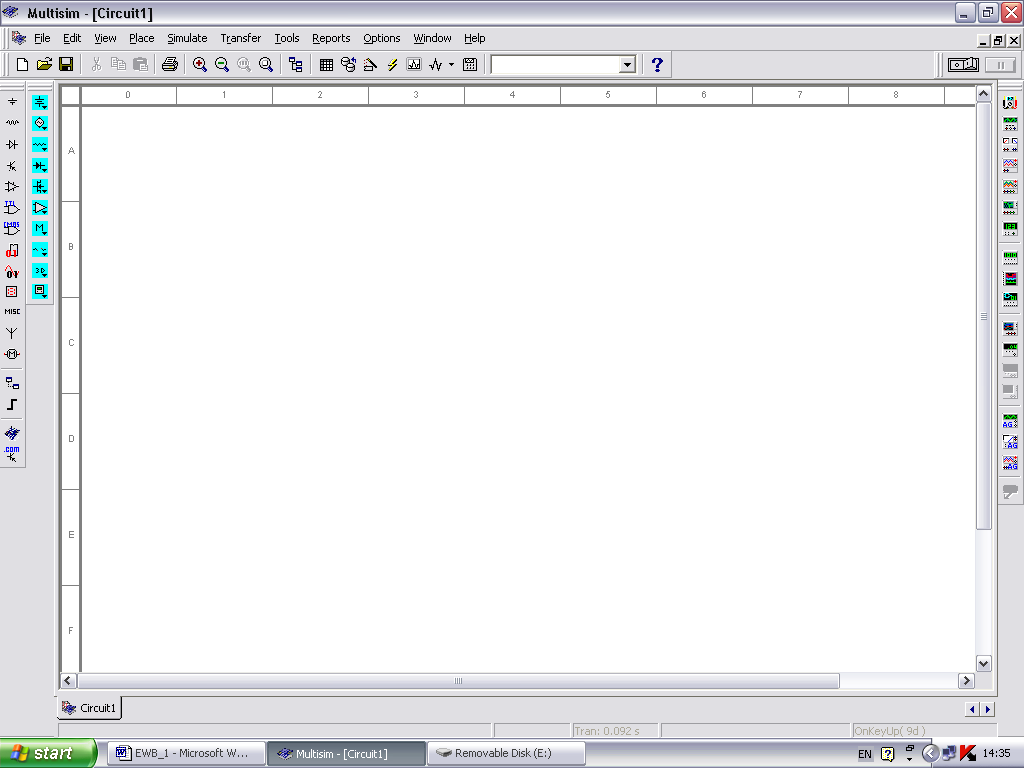Viewport: 1024px width, 768px height.
Task: Place the logic analyzer instrument
Action: click(x=1010, y=278)
